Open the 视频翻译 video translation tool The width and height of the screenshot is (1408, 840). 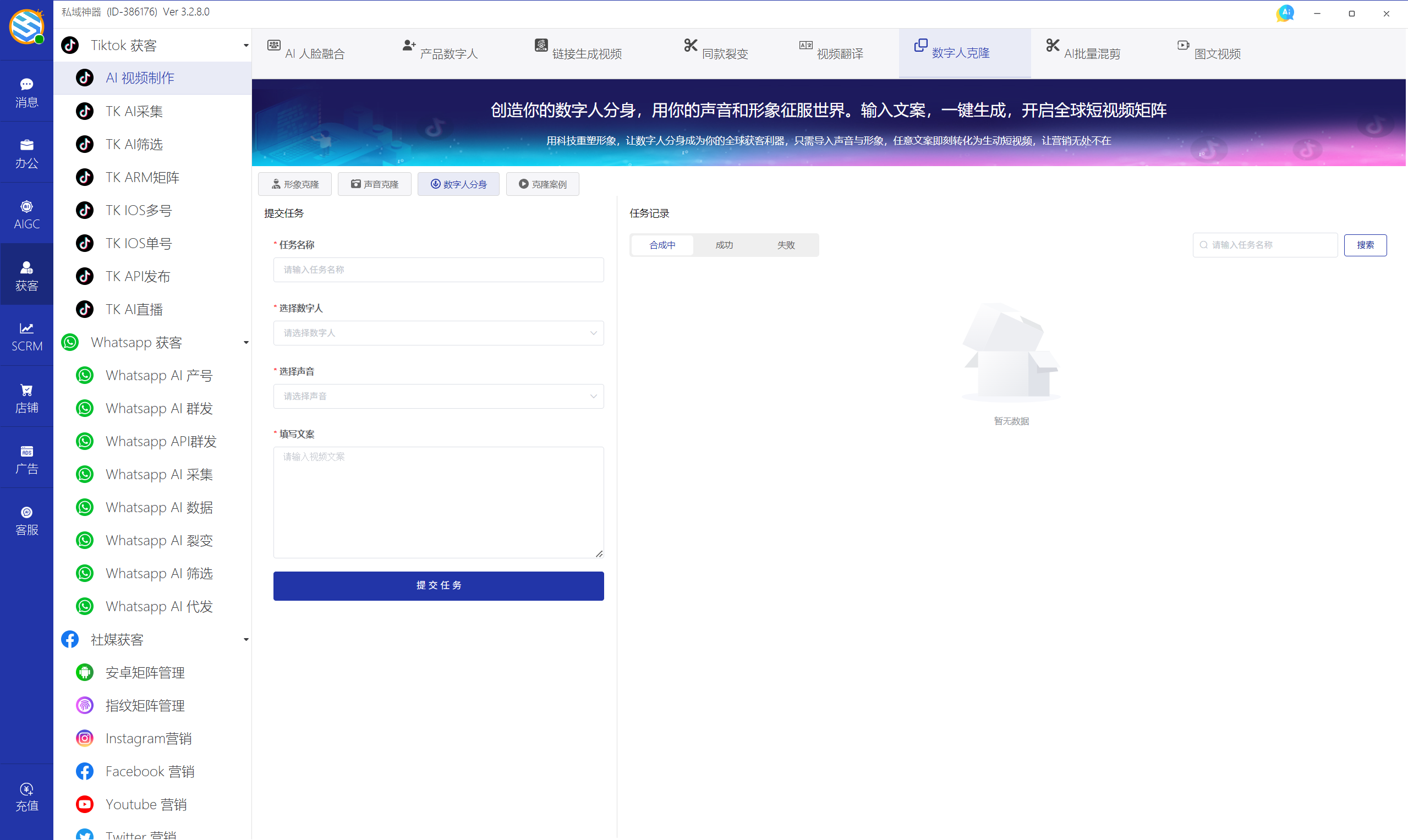click(830, 52)
